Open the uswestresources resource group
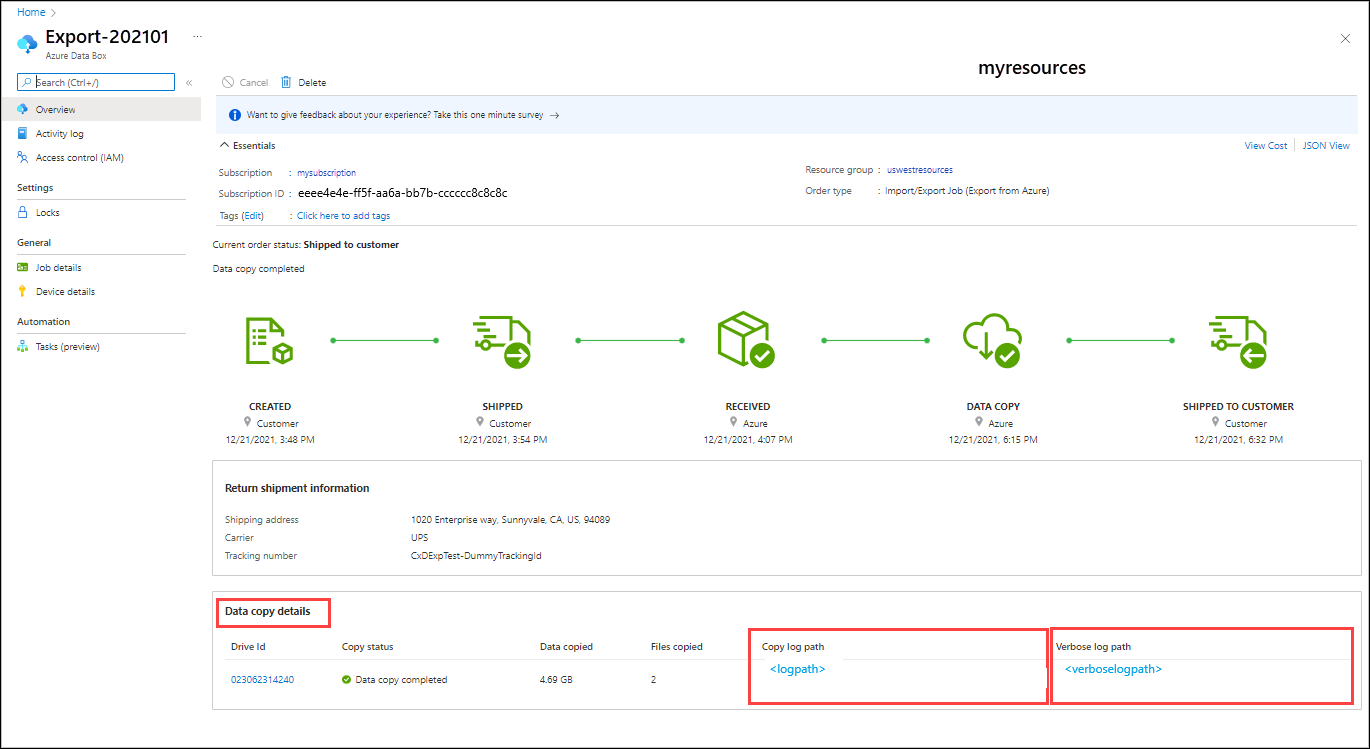 click(919, 169)
